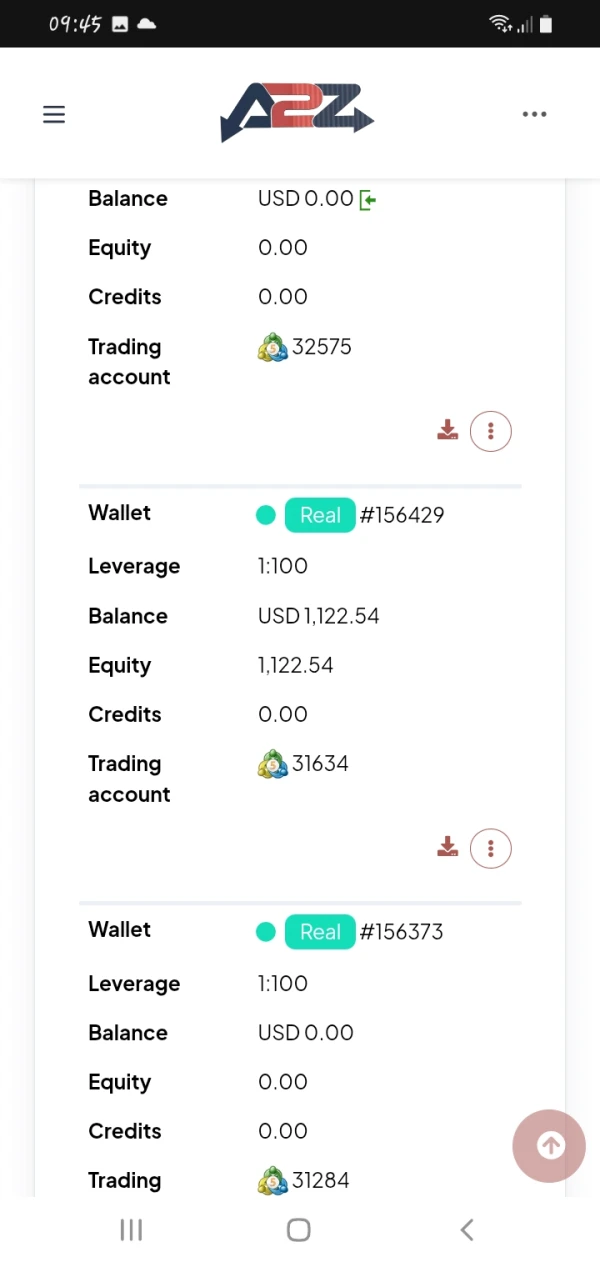Tap green status dot for wallet #156429

(265, 515)
